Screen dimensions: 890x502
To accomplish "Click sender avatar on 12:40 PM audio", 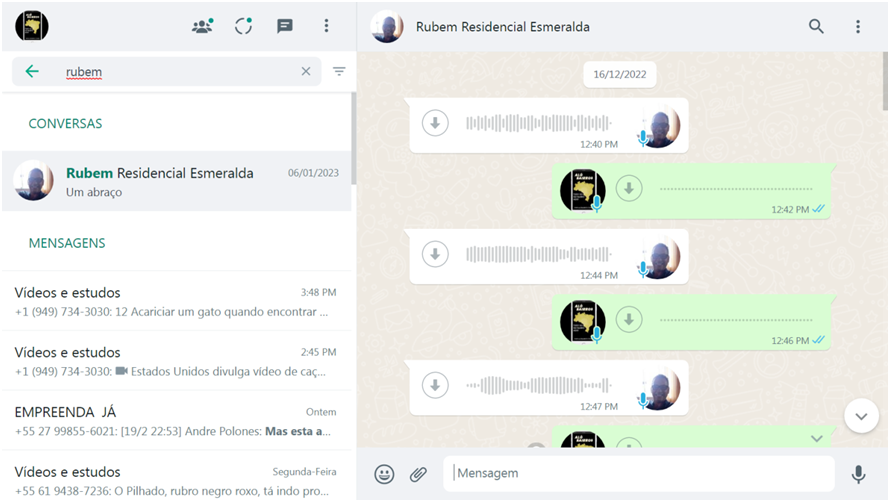I will point(659,126).
